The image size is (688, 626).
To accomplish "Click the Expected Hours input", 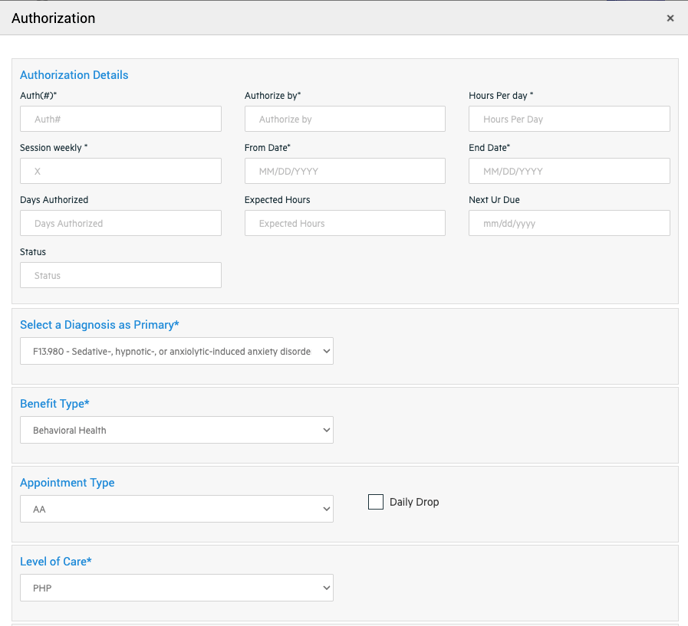I will point(345,223).
